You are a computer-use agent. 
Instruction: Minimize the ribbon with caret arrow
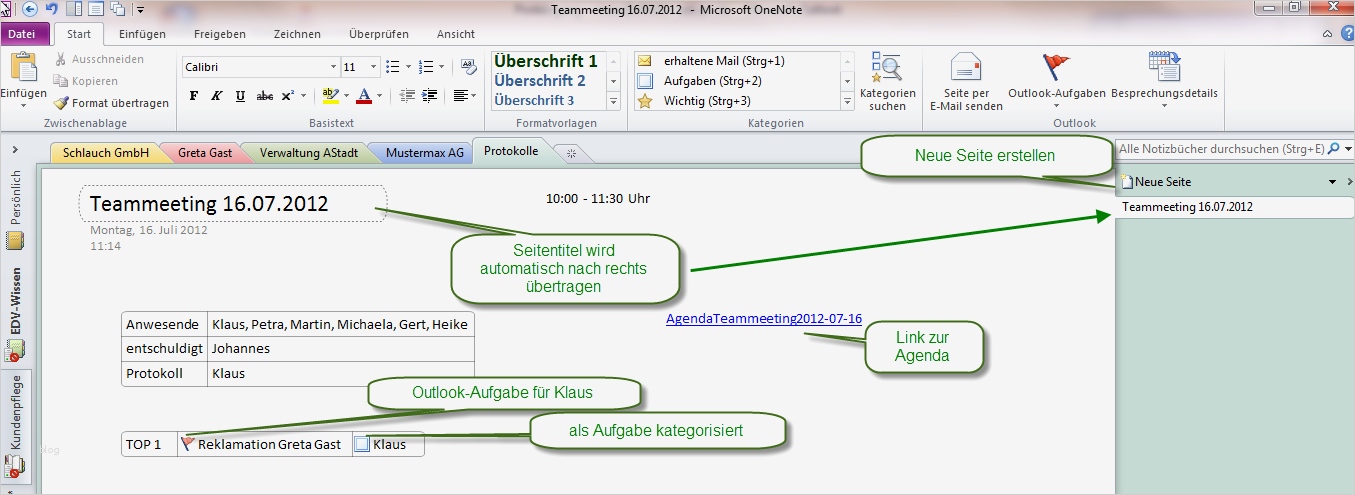point(1326,34)
